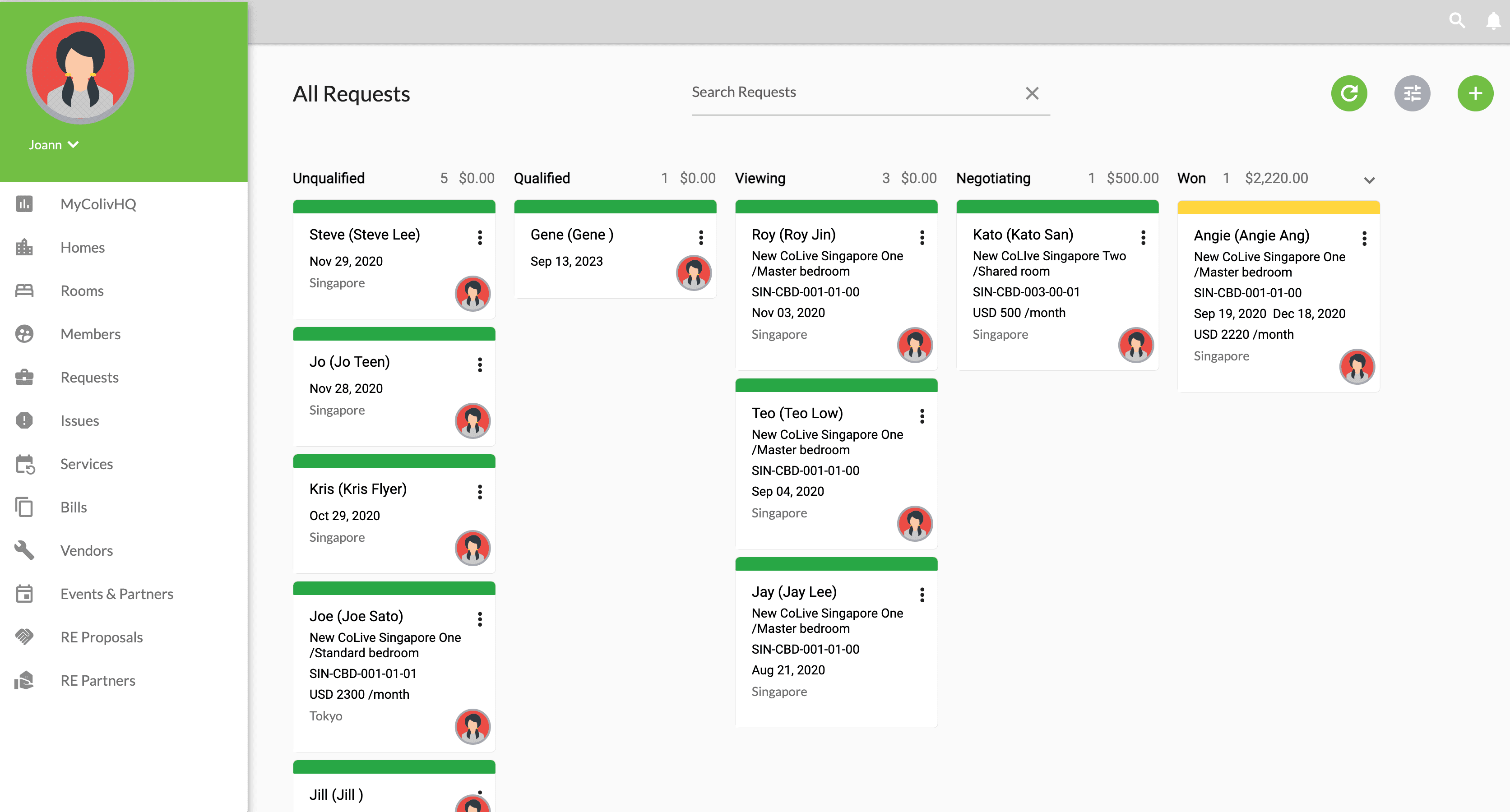This screenshot has height=812, width=1510.
Task: Open options menu on Jo Teen card
Action: (480, 364)
